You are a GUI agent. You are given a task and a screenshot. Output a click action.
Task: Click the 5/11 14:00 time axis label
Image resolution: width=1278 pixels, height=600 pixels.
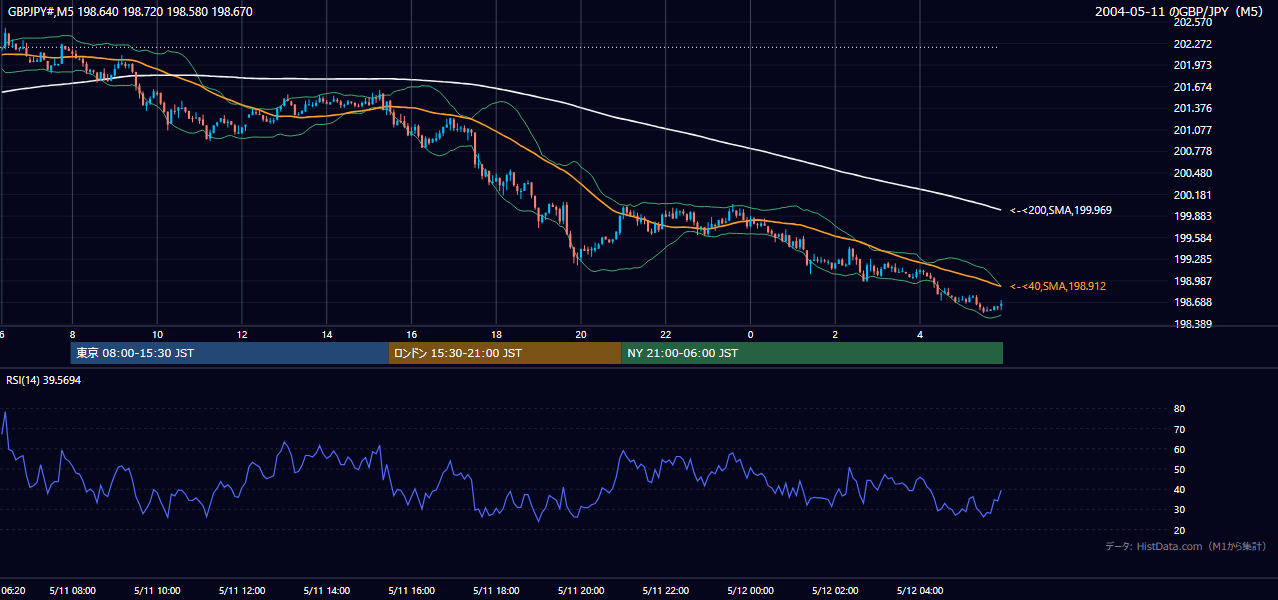click(327, 591)
